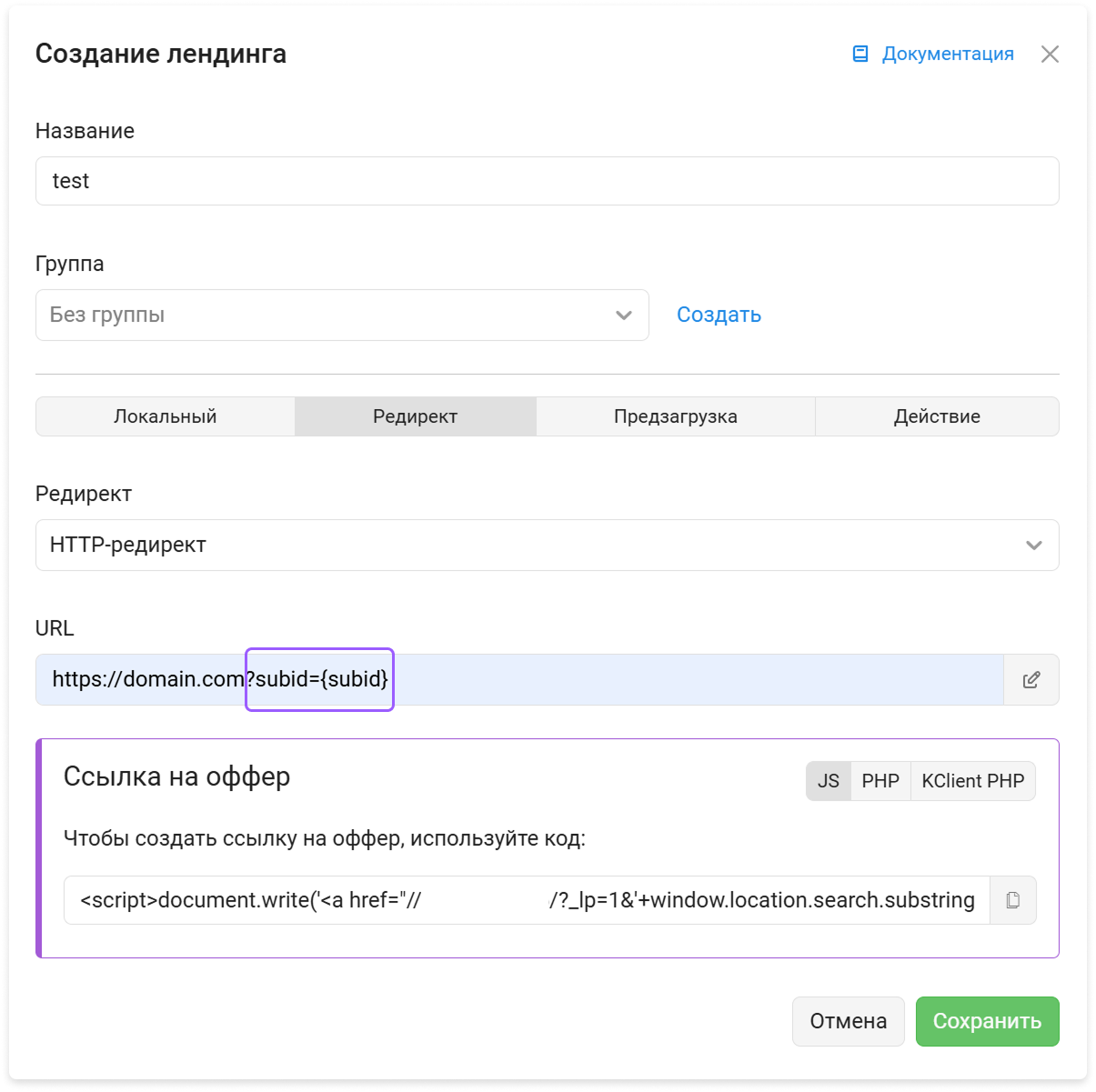Click inside the URL input field
Screen dimensions: 1096x1092
(519, 680)
